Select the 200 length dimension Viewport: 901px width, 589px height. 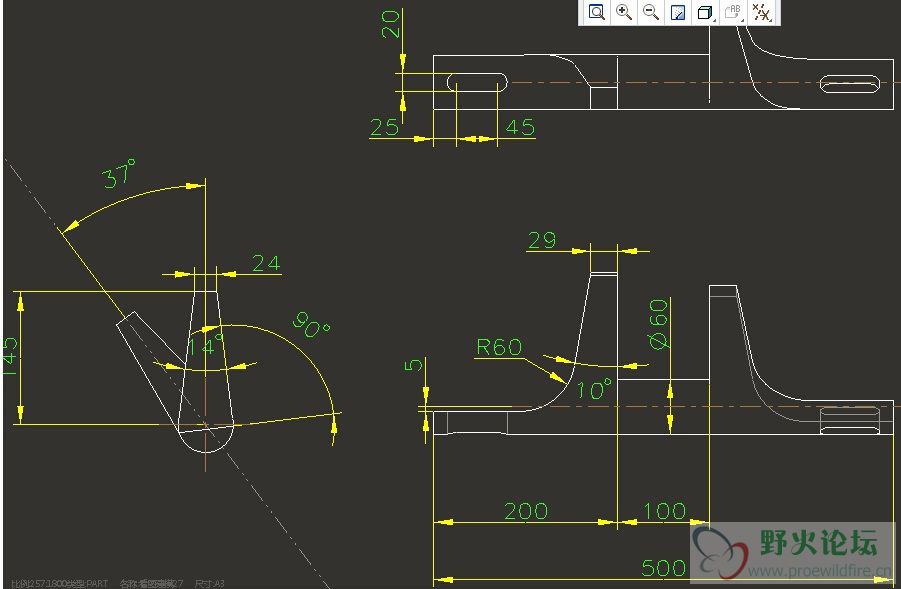526,511
